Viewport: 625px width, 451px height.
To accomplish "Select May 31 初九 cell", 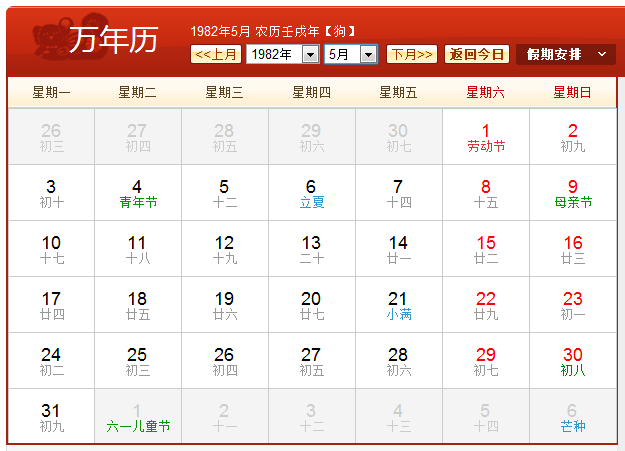I will click(x=51, y=416).
